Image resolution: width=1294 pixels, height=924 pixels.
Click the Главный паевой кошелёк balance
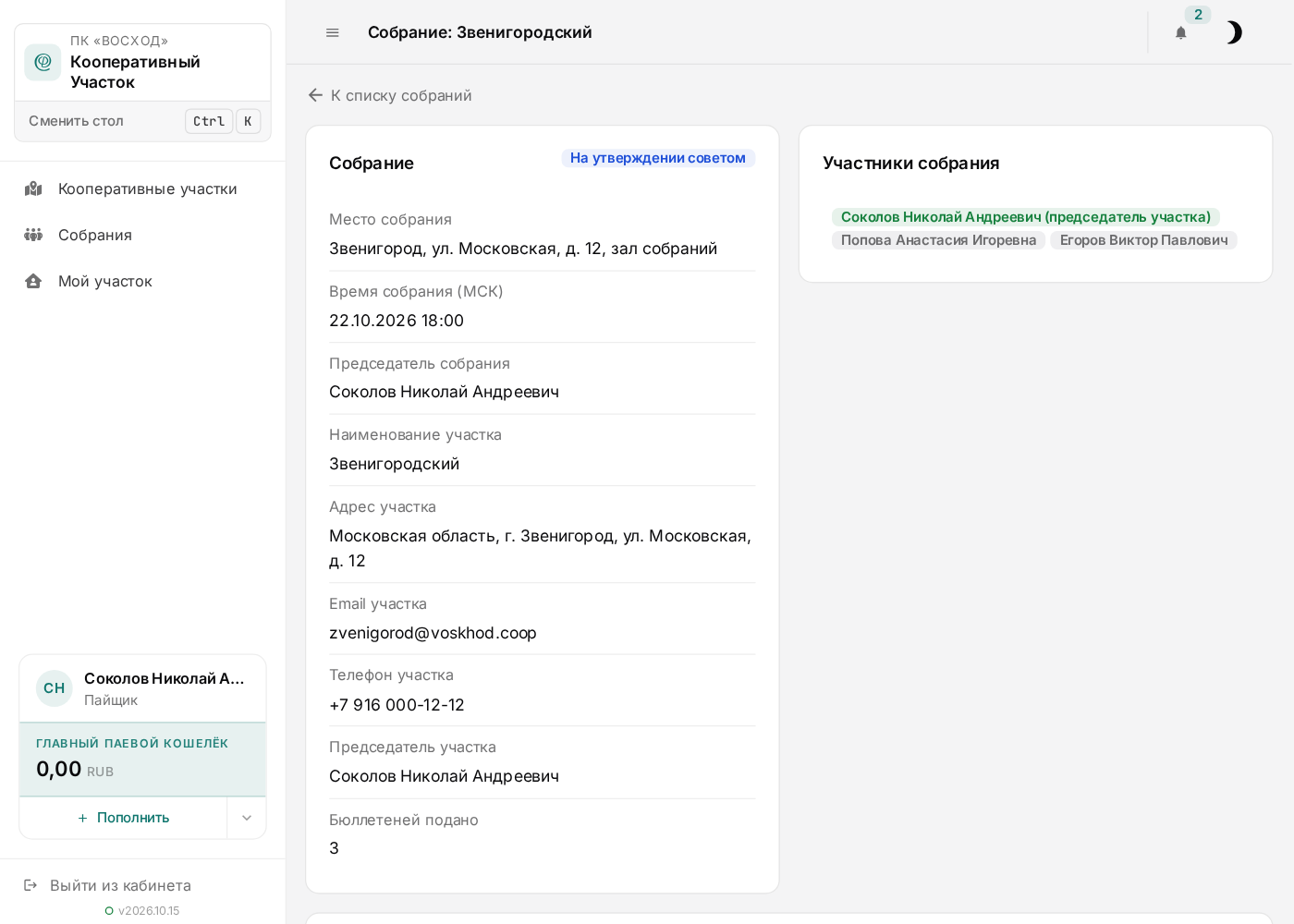click(x=142, y=760)
